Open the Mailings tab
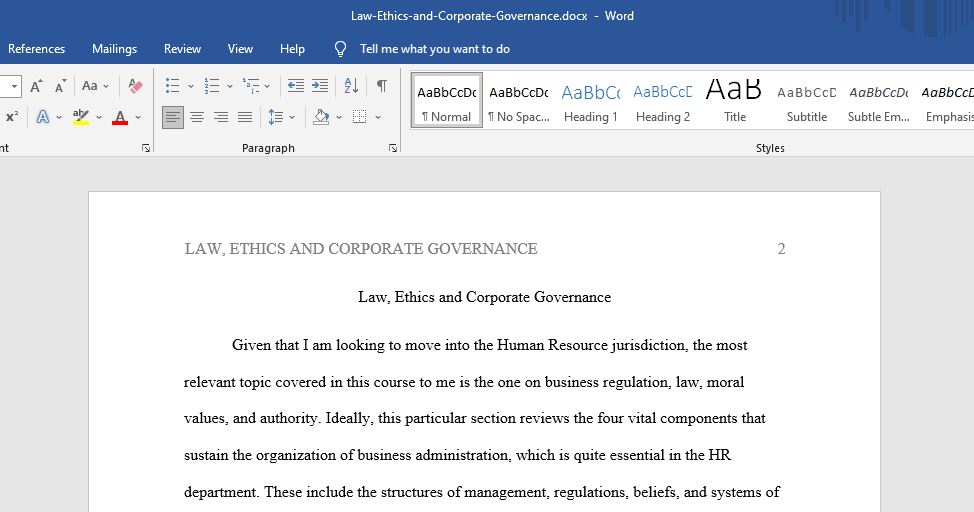974x512 pixels. pos(114,49)
